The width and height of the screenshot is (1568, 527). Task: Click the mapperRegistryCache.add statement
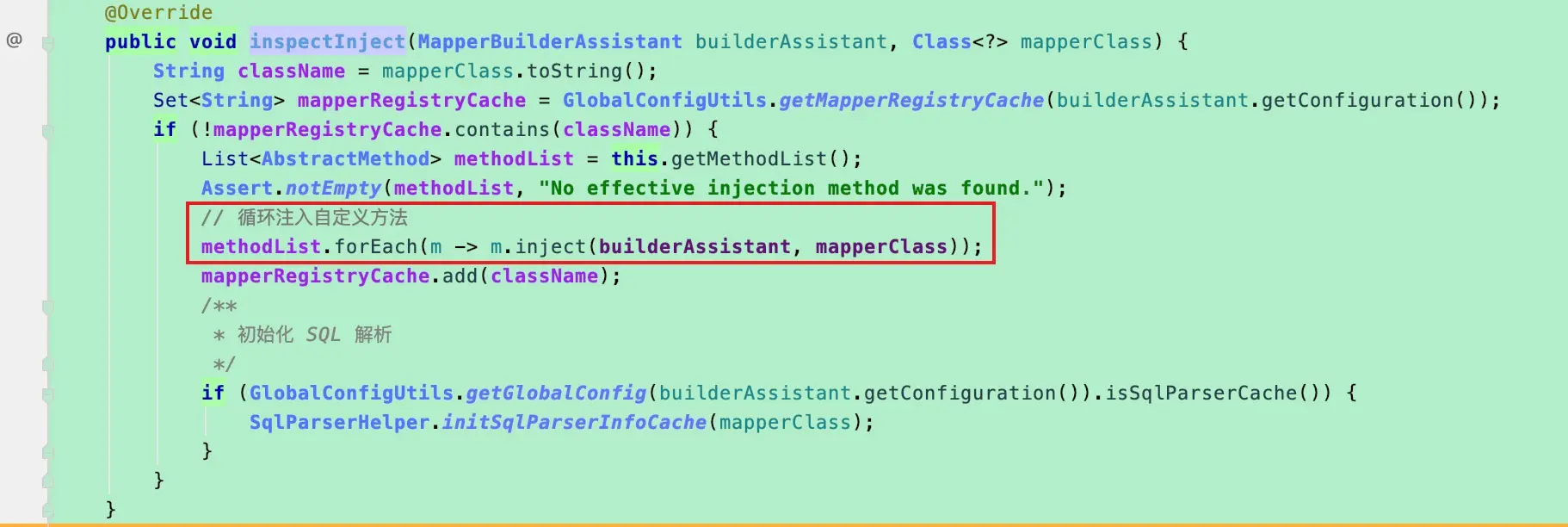(411, 276)
